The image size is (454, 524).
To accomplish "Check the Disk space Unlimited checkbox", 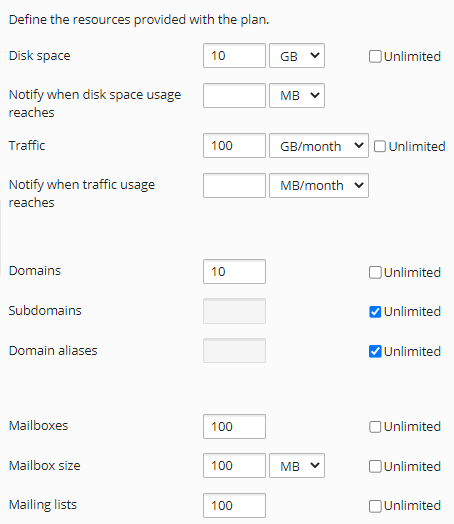I will pos(375,56).
